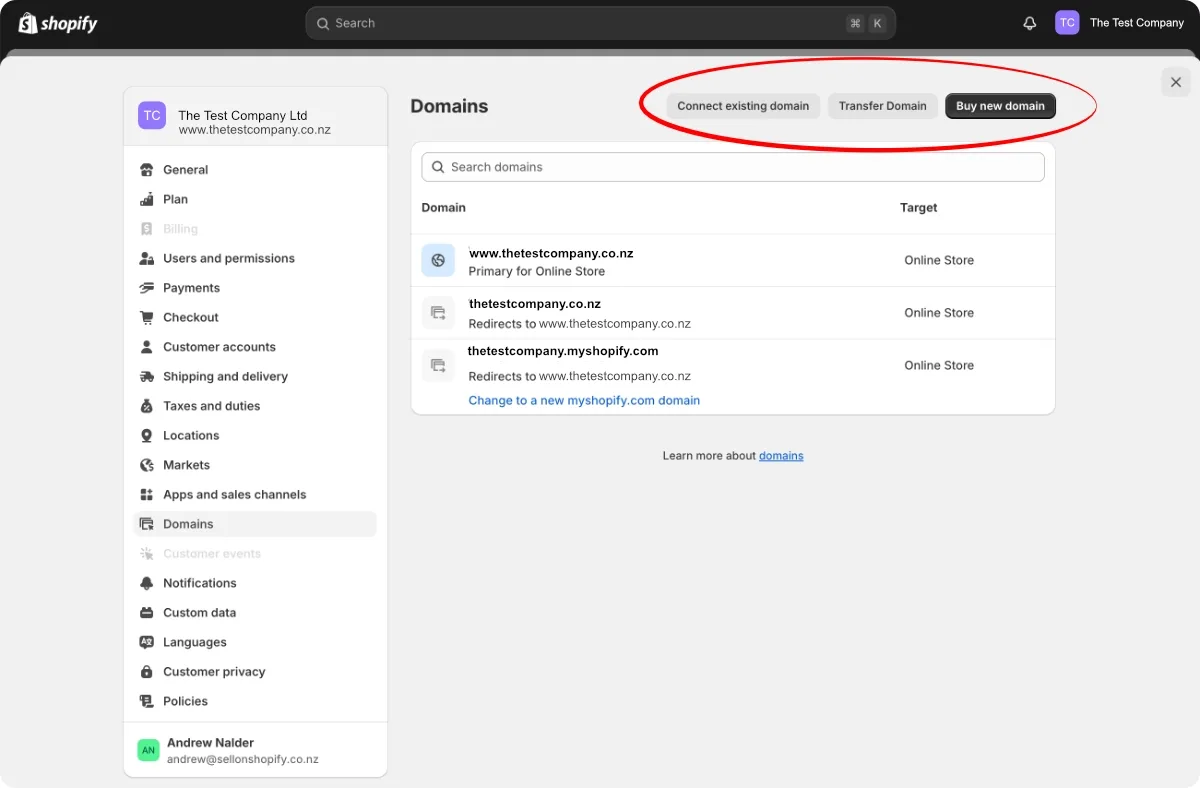The image size is (1200, 788).
Task: Click the Domain column header
Action: click(444, 208)
